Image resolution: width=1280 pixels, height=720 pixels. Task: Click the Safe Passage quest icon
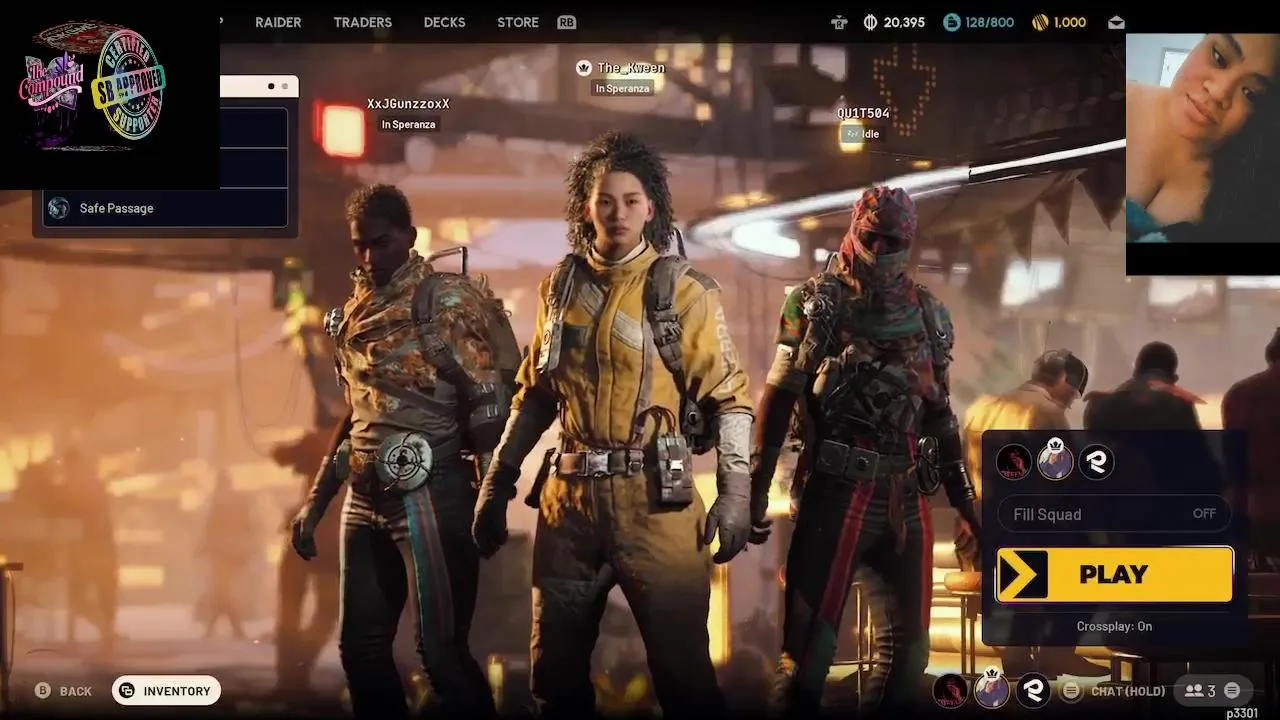click(x=59, y=208)
